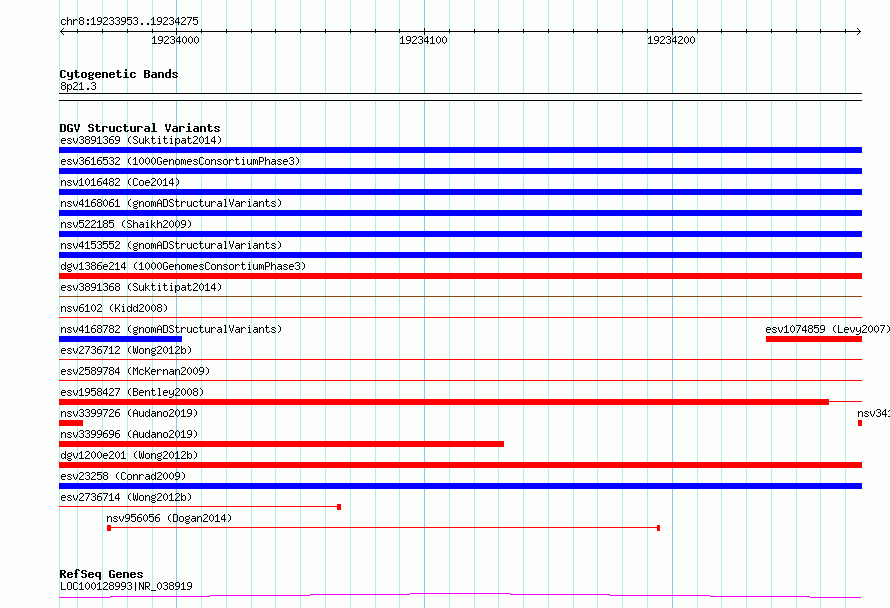Click blue bar under esv3616532
The image size is (890, 608).
tap(460, 171)
